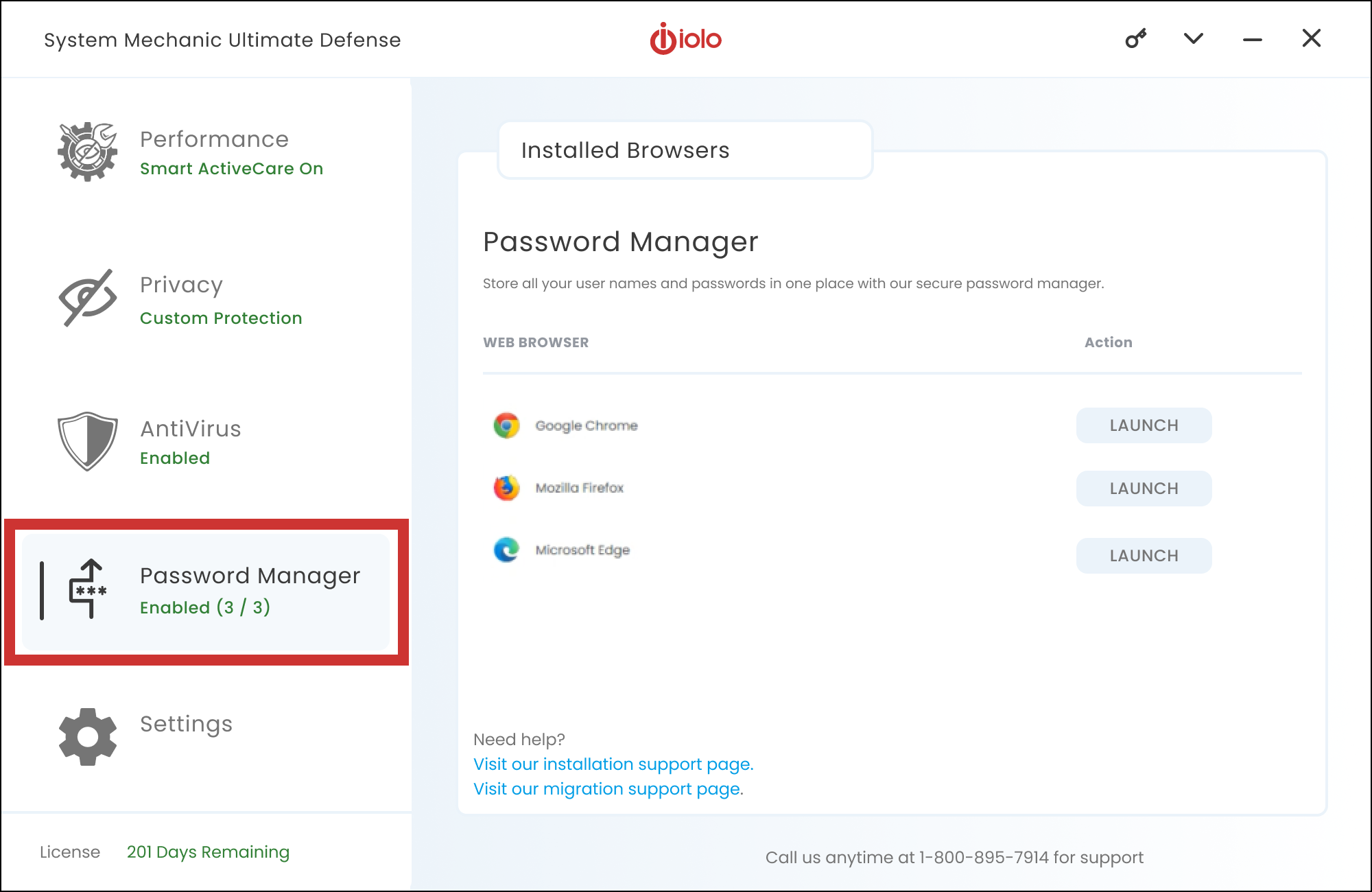Click the Microsoft Edge row label
Image resolution: width=1372 pixels, height=892 pixels.
point(582,550)
